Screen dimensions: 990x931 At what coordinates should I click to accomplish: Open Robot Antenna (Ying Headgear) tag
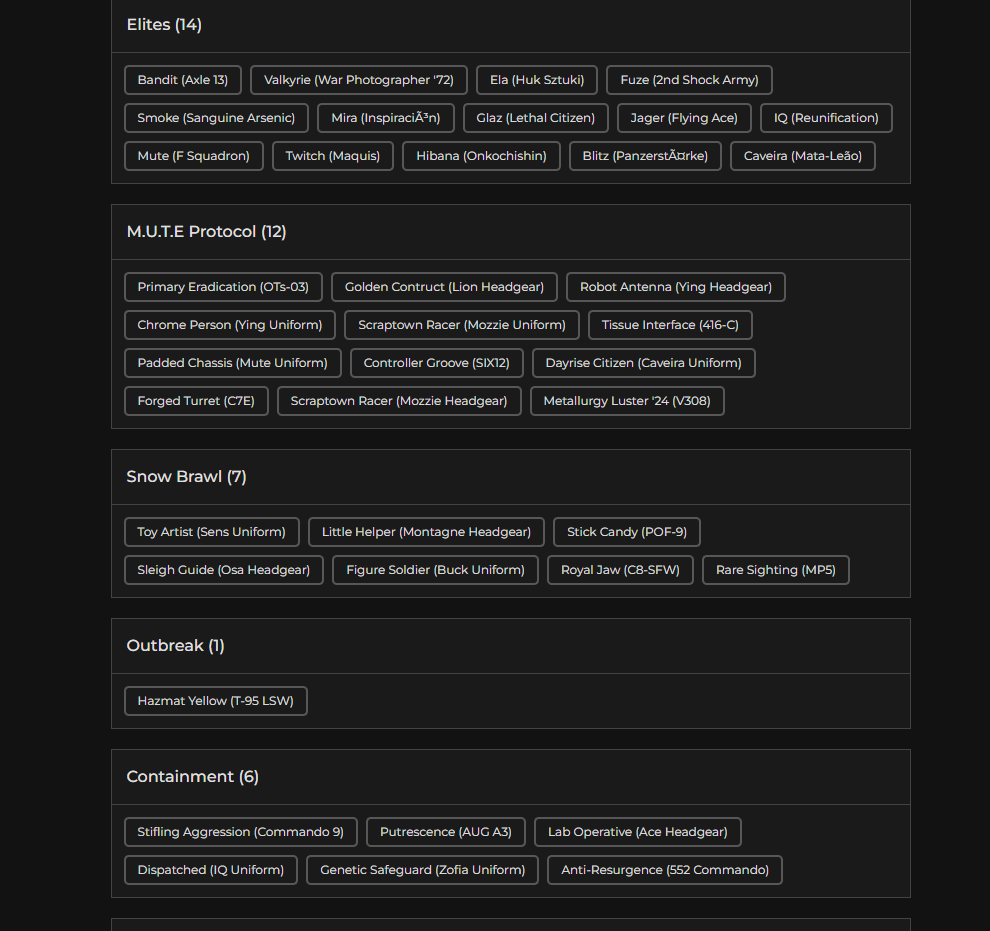pos(676,287)
